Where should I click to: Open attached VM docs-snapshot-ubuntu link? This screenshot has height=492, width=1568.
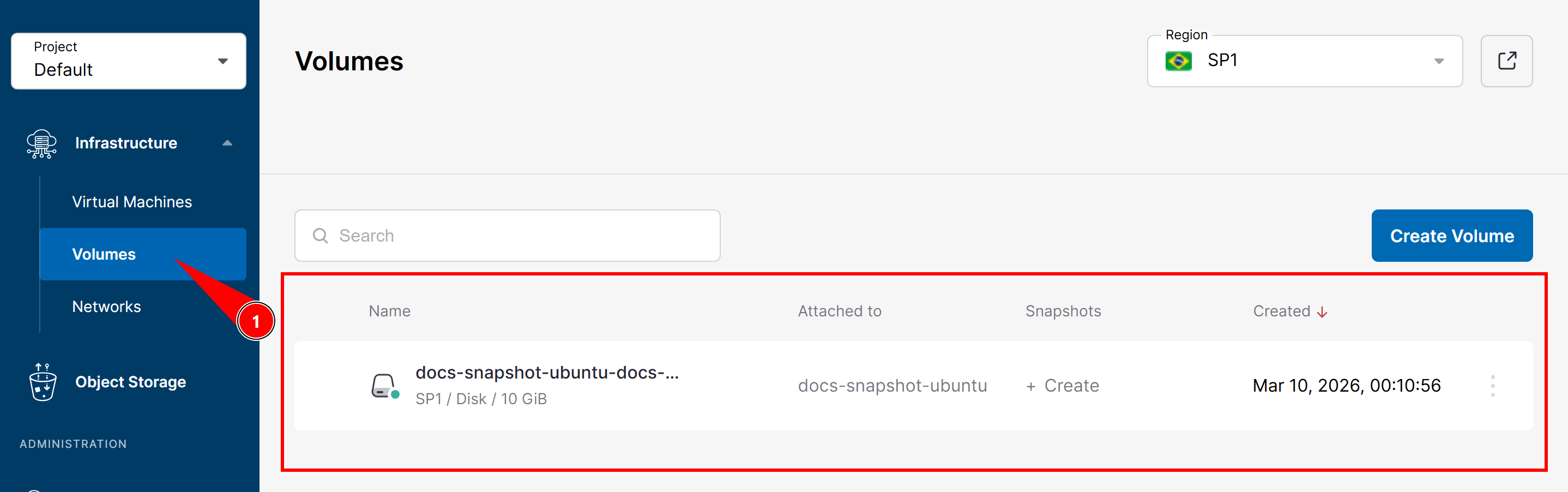pos(892,386)
